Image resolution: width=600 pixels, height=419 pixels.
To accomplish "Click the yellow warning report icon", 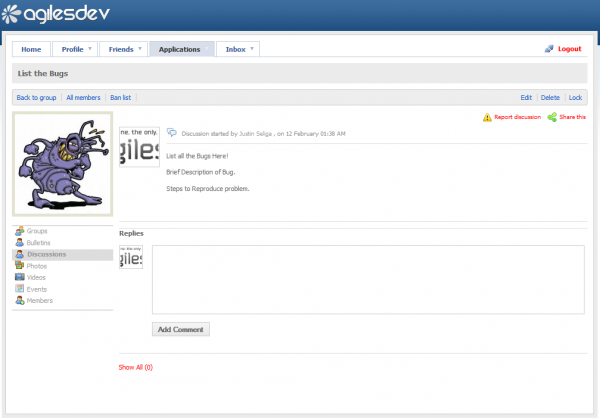I will click(487, 117).
